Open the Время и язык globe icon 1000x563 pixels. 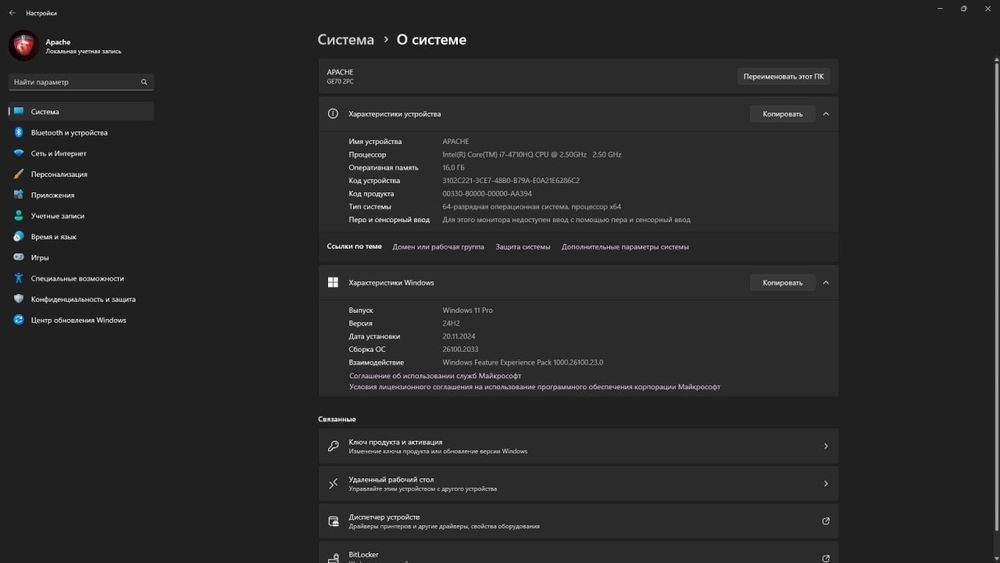coord(19,237)
